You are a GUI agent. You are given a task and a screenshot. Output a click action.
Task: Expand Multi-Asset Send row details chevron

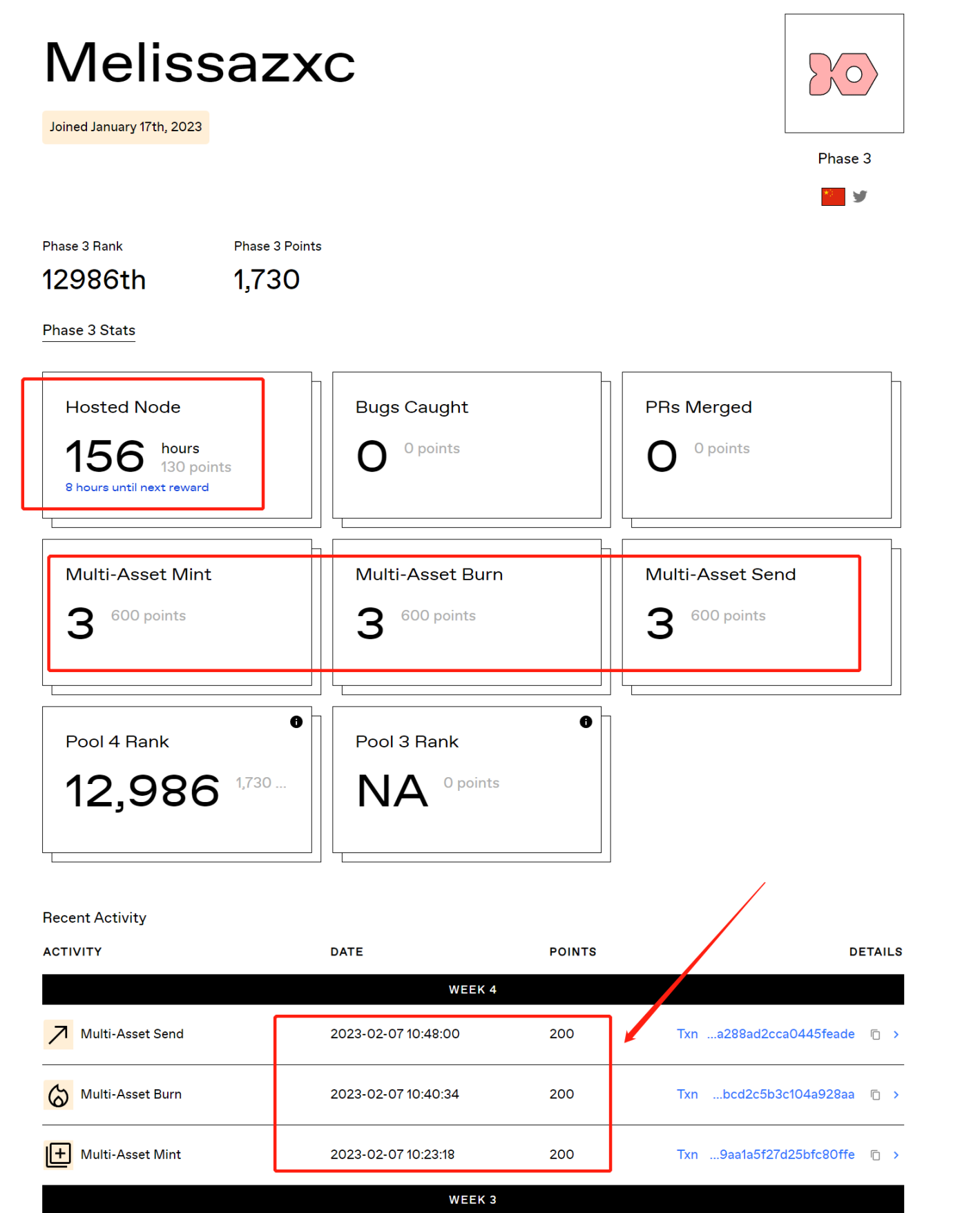[x=896, y=1034]
